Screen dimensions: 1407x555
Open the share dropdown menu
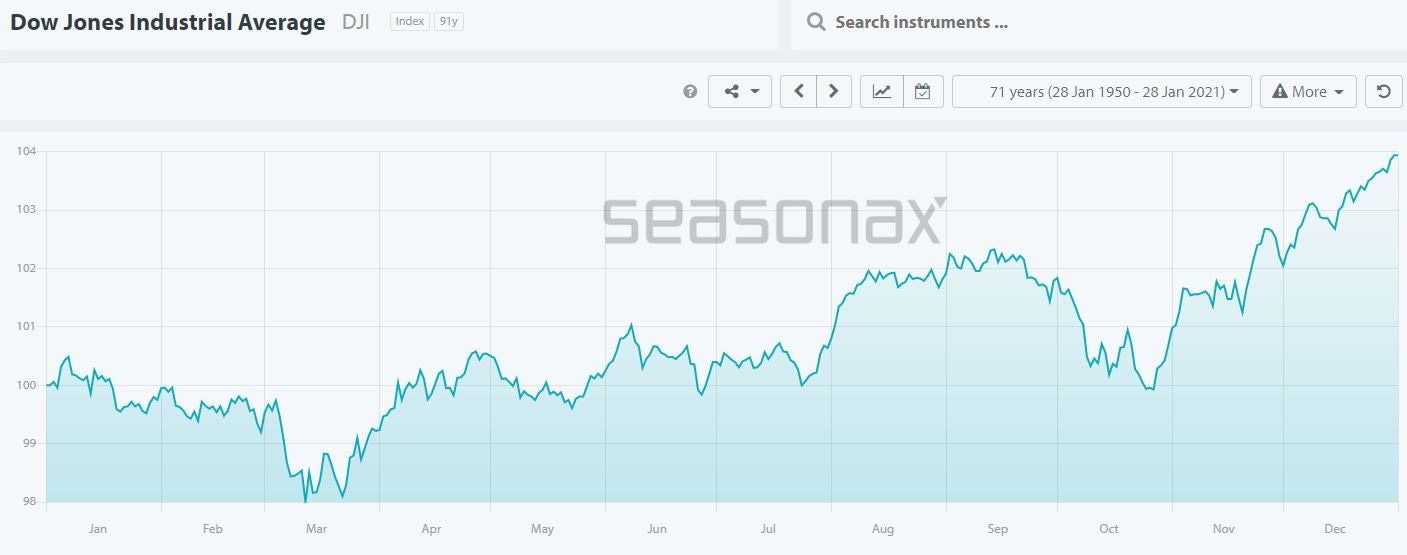pyautogui.click(x=740, y=91)
